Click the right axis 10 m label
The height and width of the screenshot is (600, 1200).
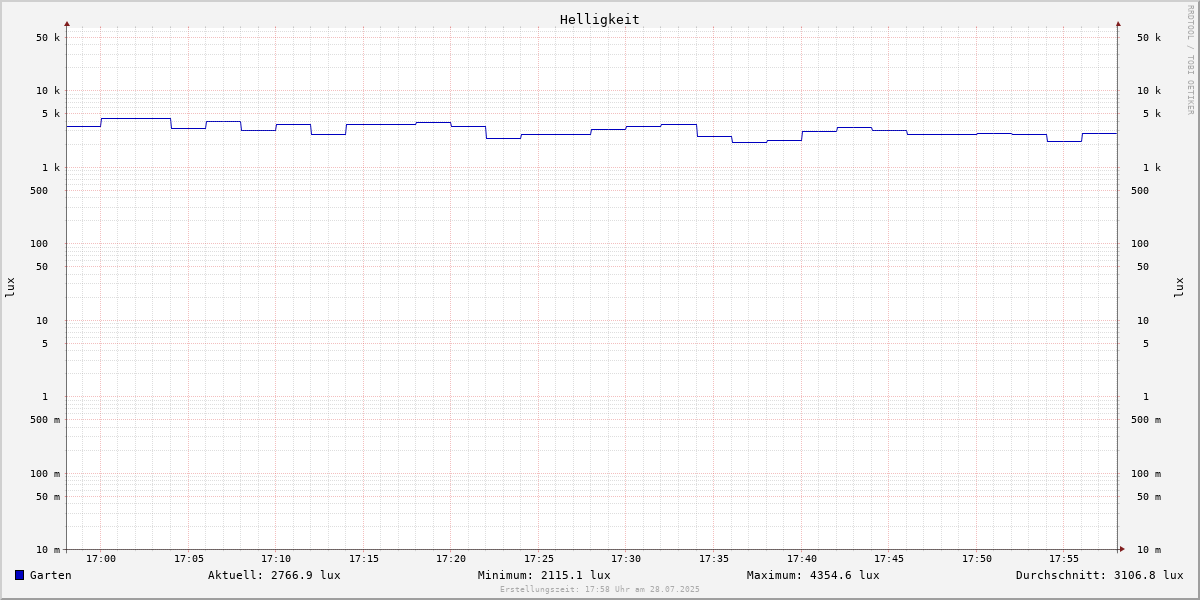(x=1149, y=550)
